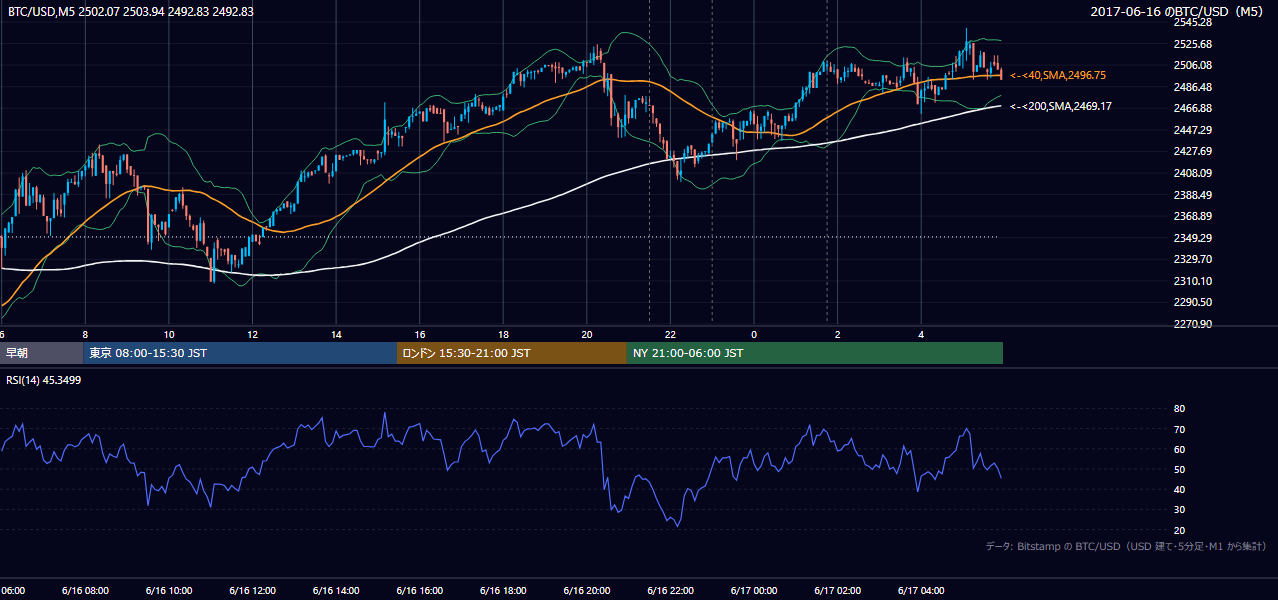Image resolution: width=1278 pixels, height=600 pixels.
Task: Click the 2368.89 price axis label
Action: tap(1193, 216)
